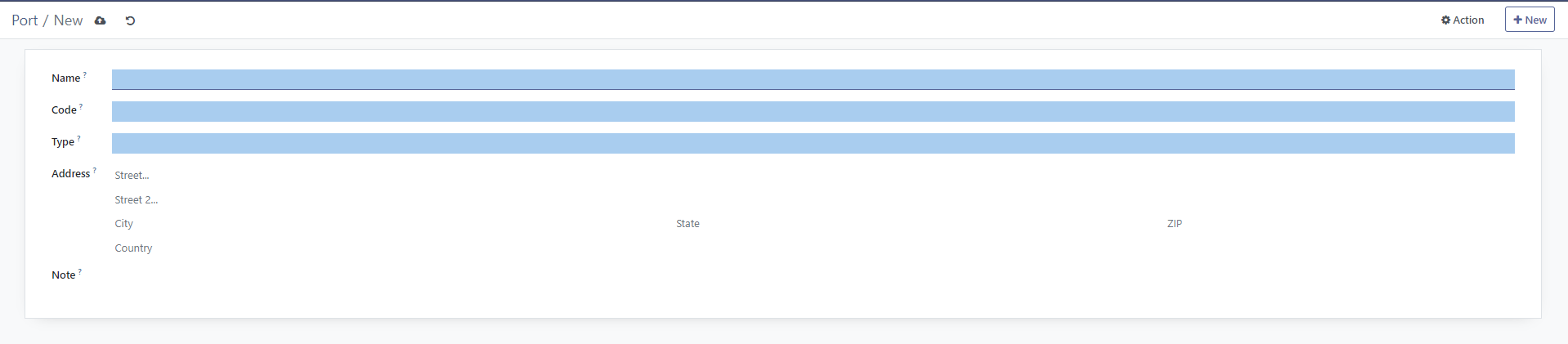Click the help question mark beside Note

80,271
